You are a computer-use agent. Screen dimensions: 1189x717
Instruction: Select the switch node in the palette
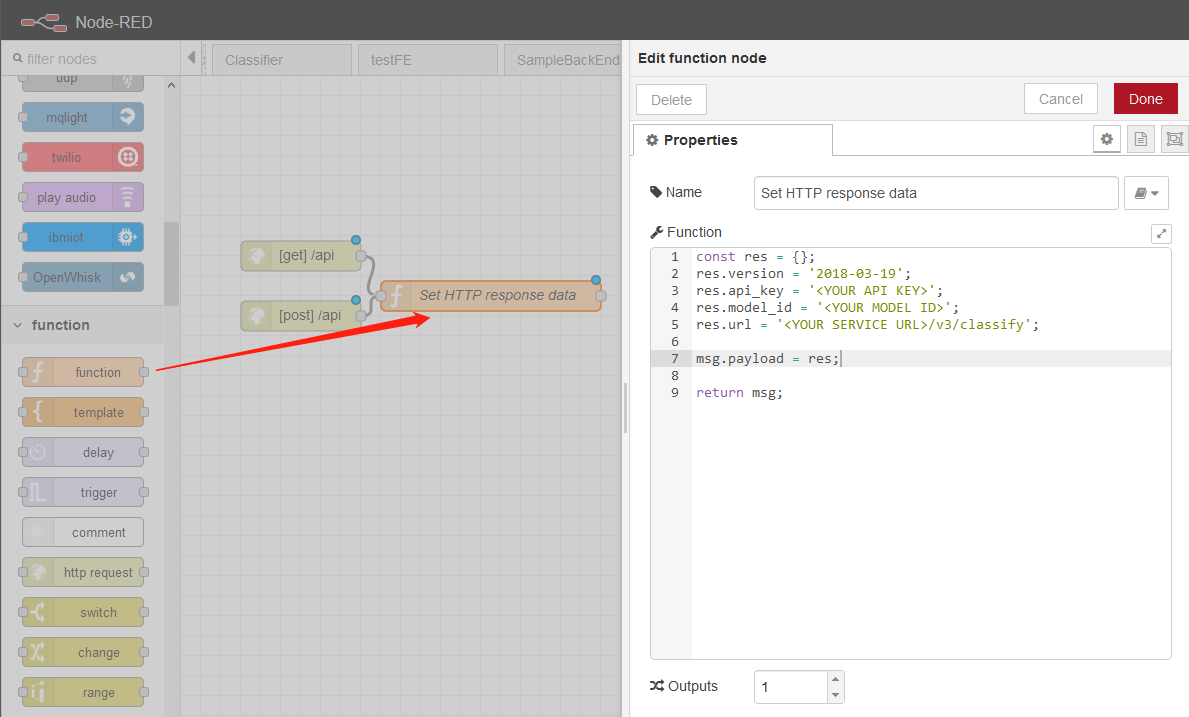(82, 612)
